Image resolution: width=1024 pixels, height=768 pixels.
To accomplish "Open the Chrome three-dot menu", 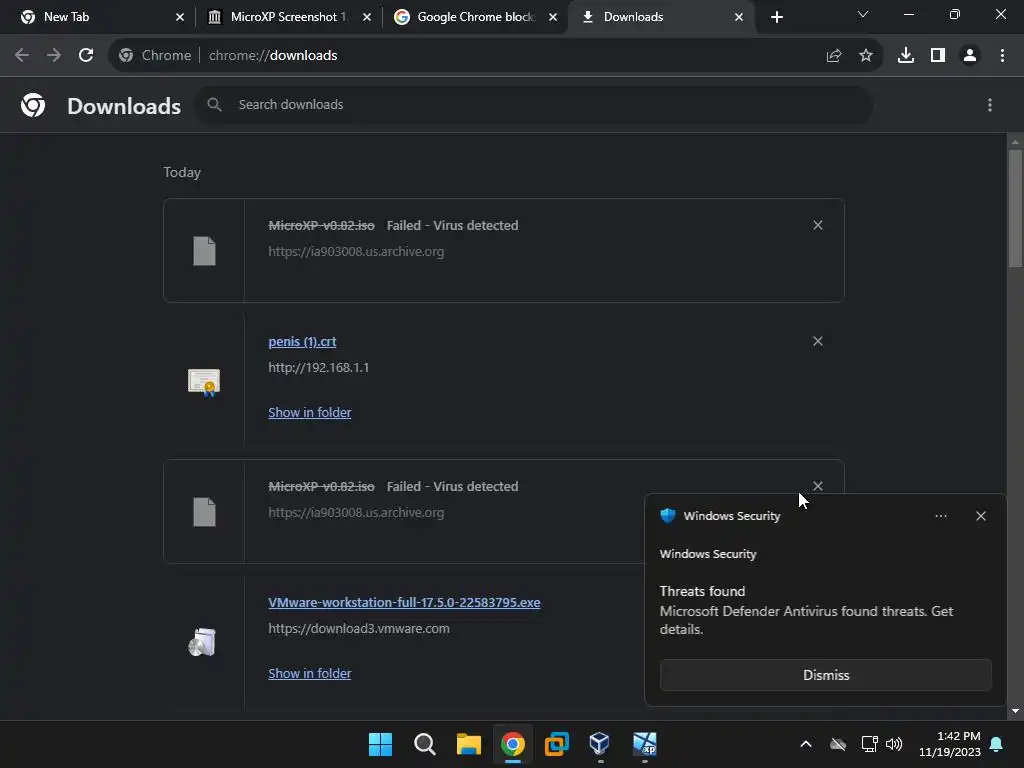I will [1002, 56].
